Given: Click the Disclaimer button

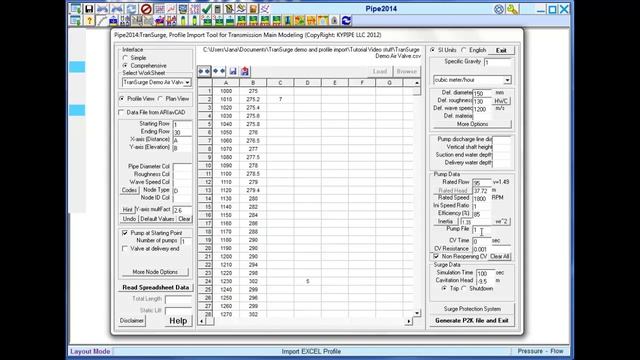Looking at the screenshot, I should (132, 321).
